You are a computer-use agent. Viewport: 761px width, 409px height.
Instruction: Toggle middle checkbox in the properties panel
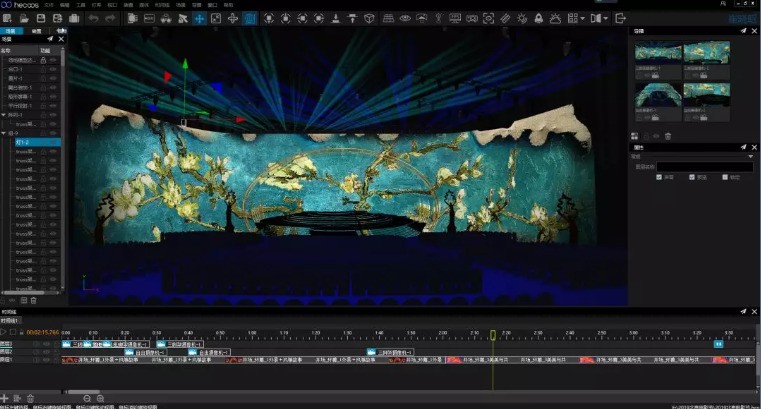click(692, 177)
